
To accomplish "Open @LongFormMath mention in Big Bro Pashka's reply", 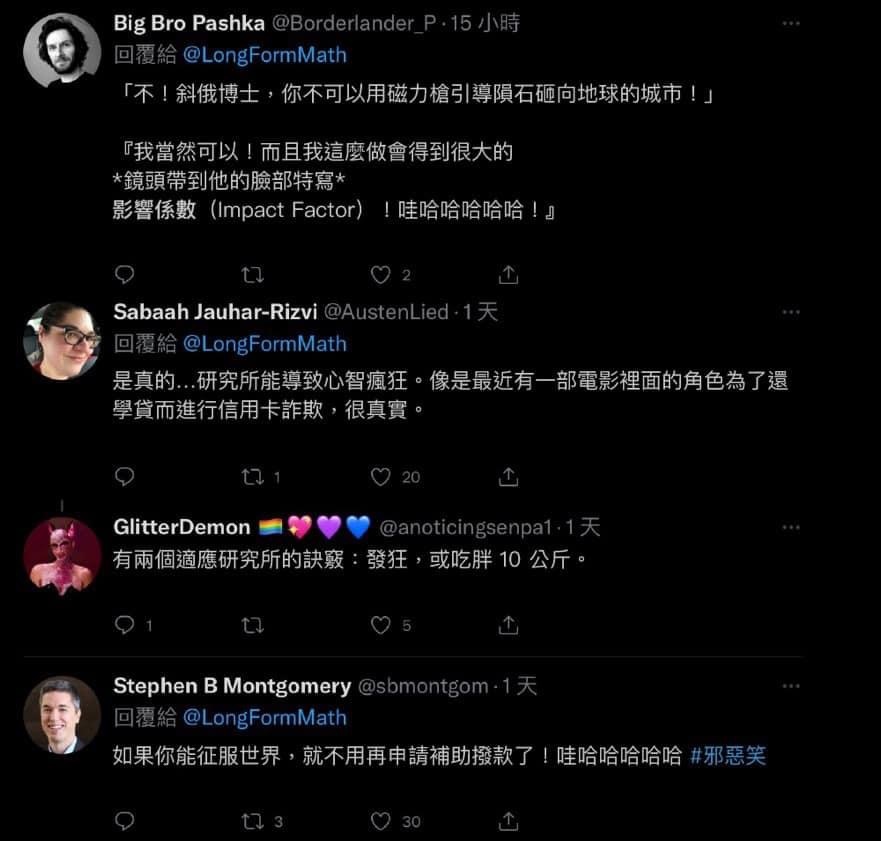I will [265, 55].
